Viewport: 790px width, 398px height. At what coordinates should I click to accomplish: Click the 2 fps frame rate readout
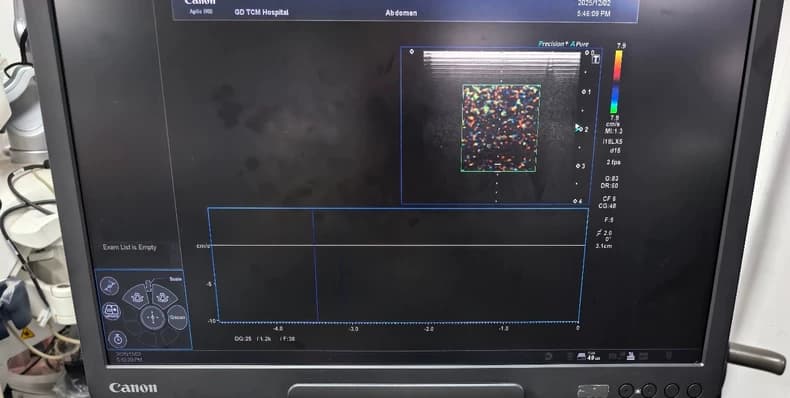613,163
